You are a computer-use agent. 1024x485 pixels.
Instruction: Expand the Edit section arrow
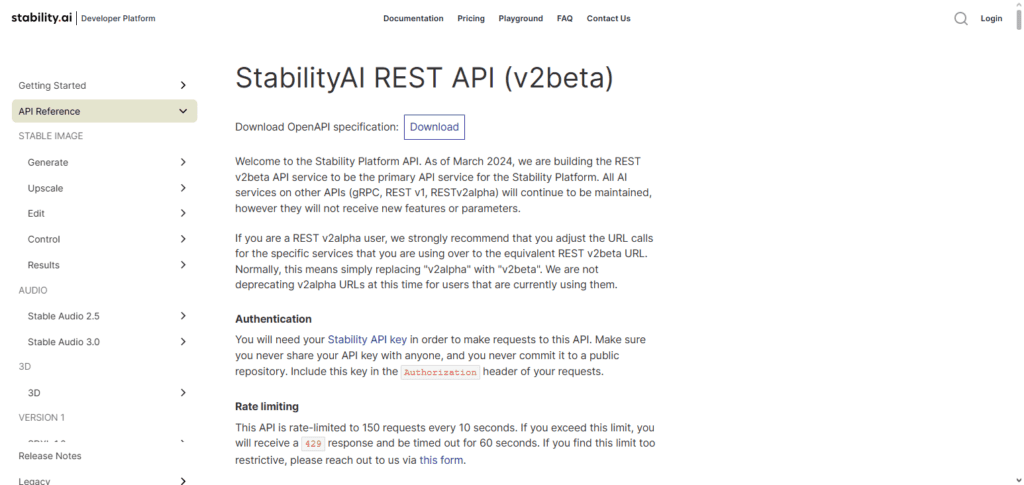coord(183,213)
